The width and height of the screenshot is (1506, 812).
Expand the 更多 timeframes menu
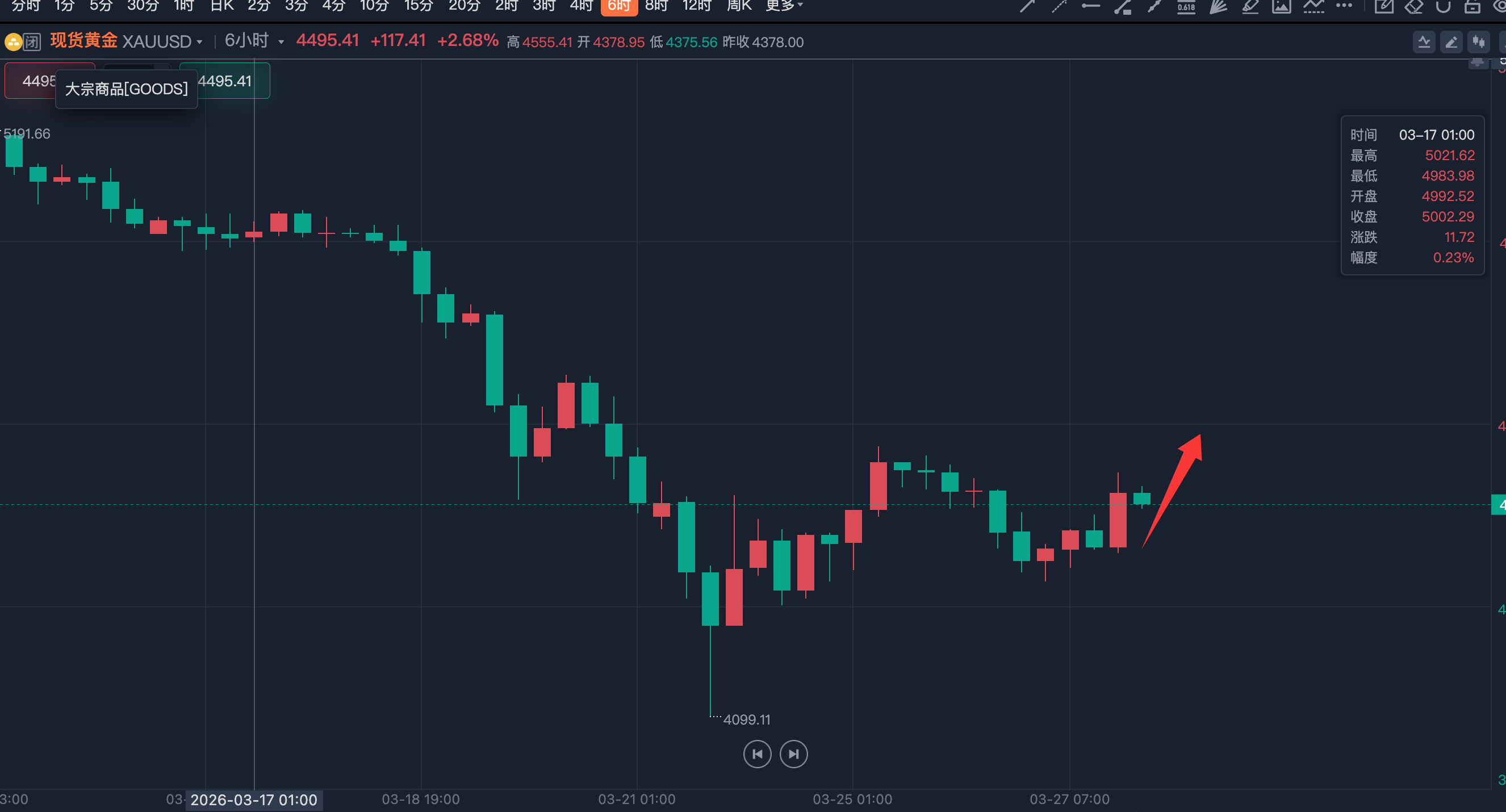[784, 6]
